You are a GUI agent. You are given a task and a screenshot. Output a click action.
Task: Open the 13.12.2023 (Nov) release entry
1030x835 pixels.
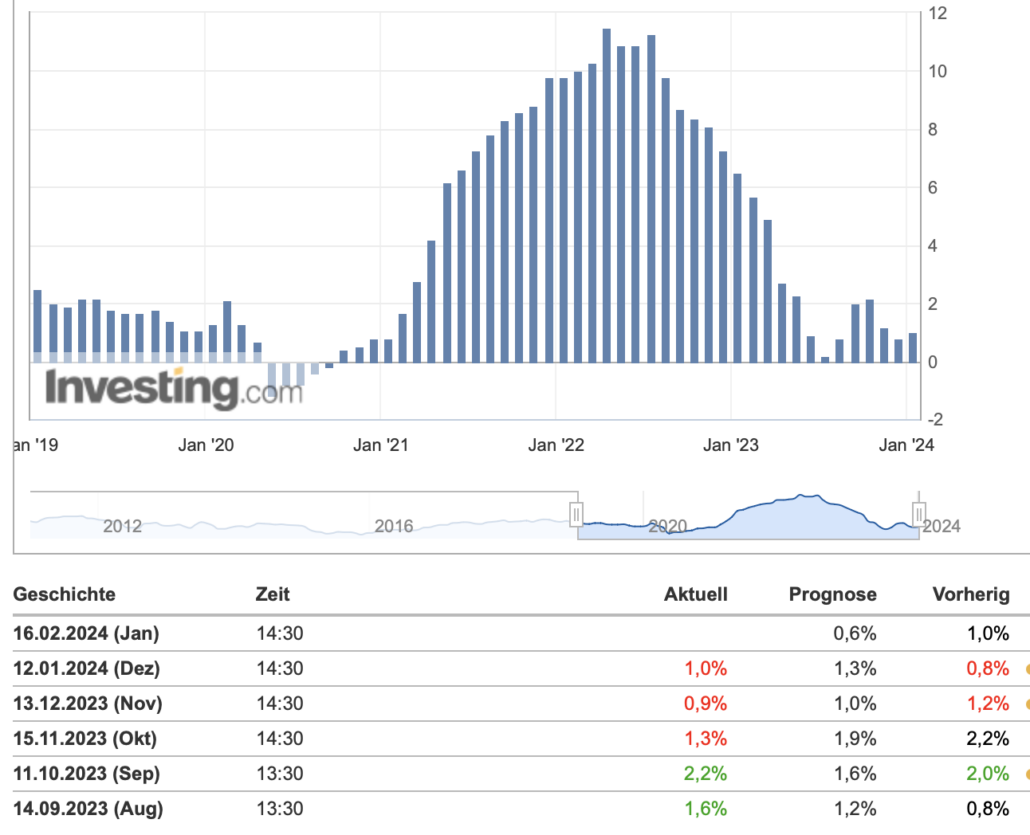[87, 703]
